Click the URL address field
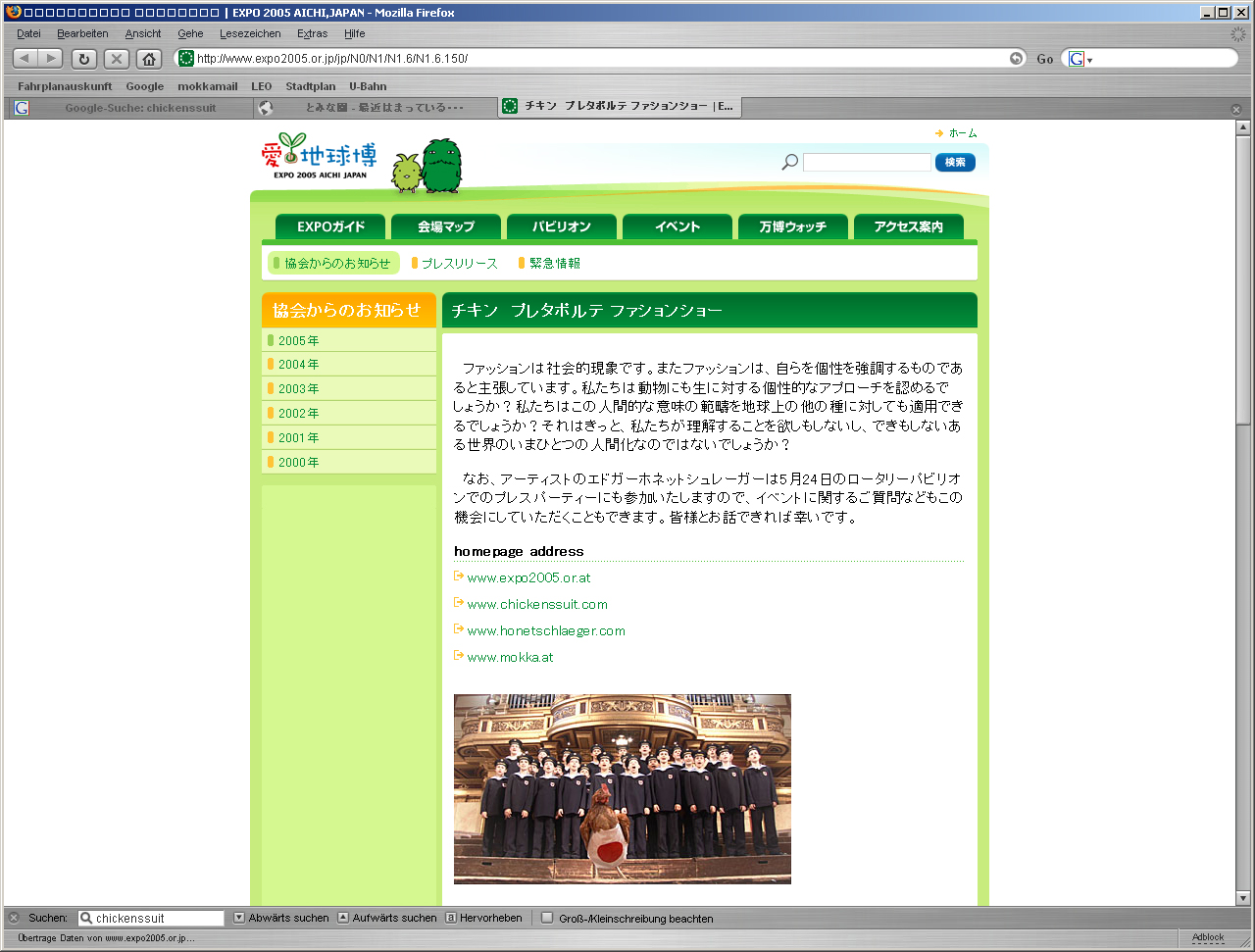The width and height of the screenshot is (1255, 952). [x=600, y=59]
